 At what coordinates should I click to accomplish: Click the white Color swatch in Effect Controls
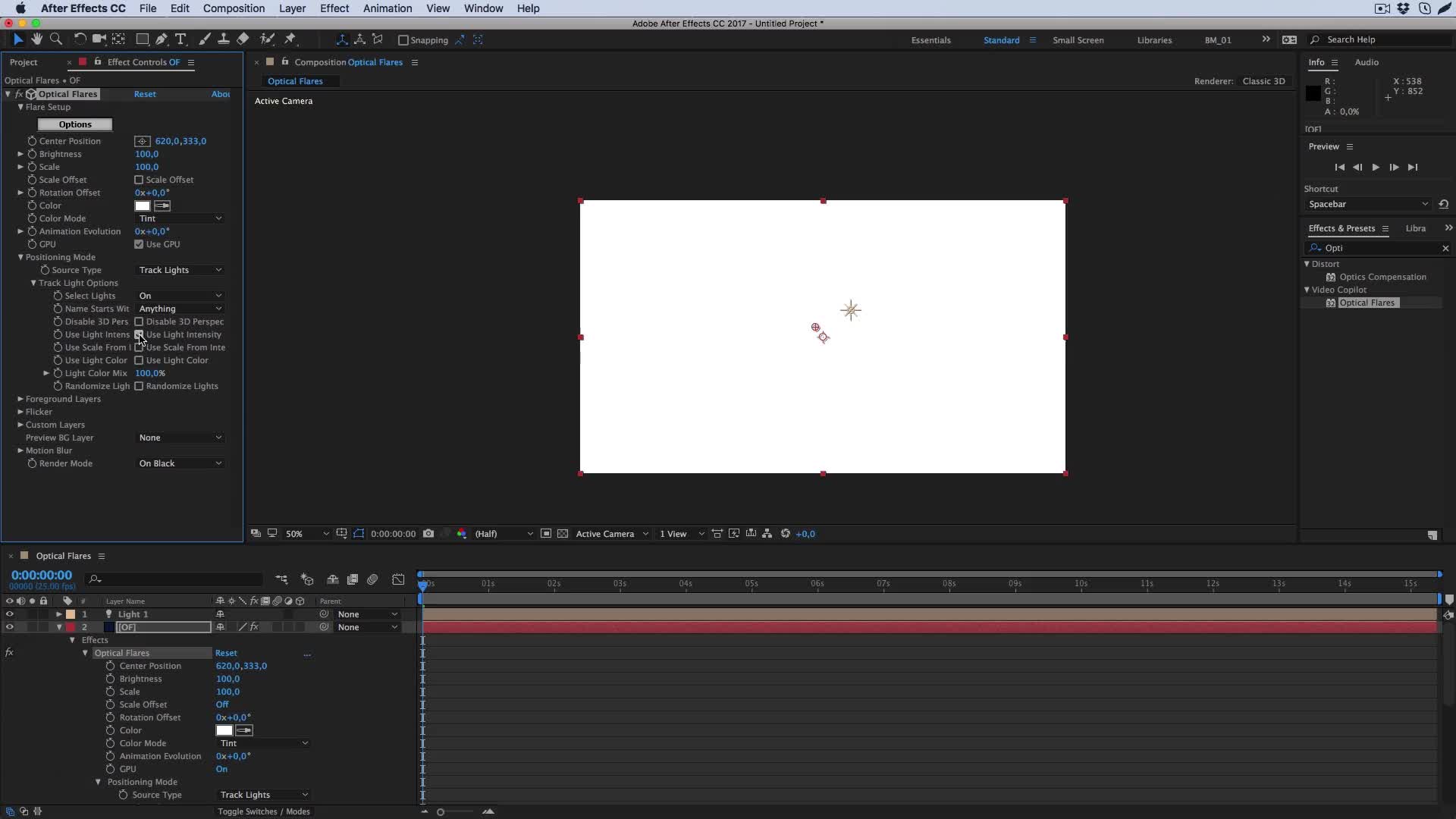point(142,206)
